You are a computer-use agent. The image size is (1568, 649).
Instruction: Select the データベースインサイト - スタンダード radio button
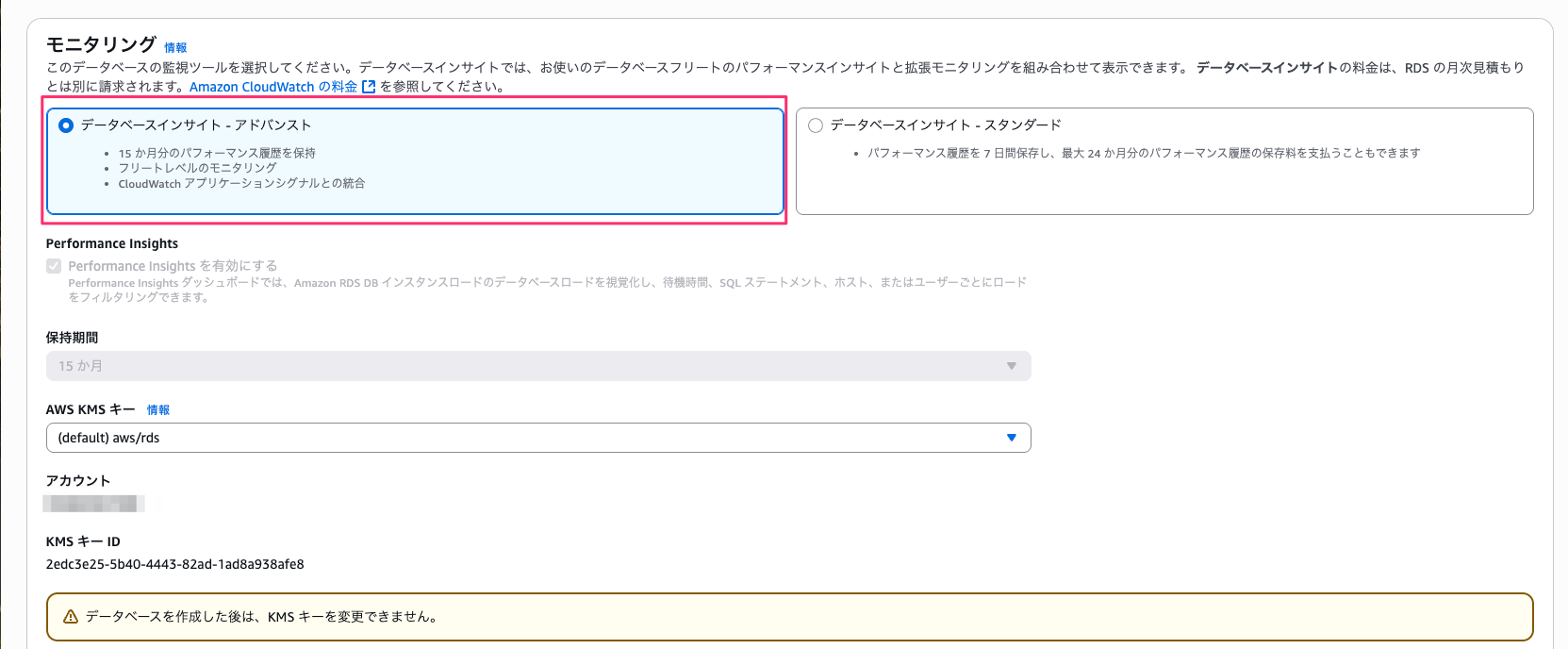coord(816,125)
